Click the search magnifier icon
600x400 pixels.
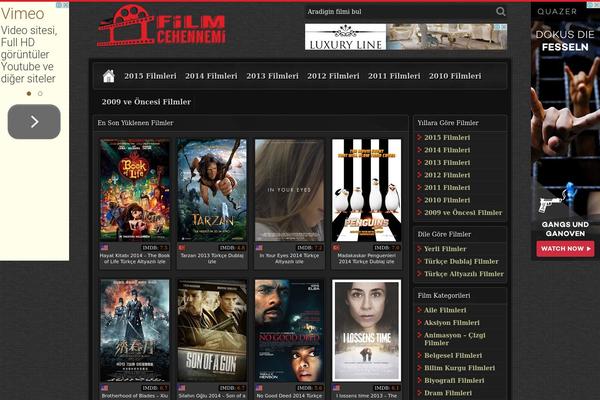click(501, 11)
